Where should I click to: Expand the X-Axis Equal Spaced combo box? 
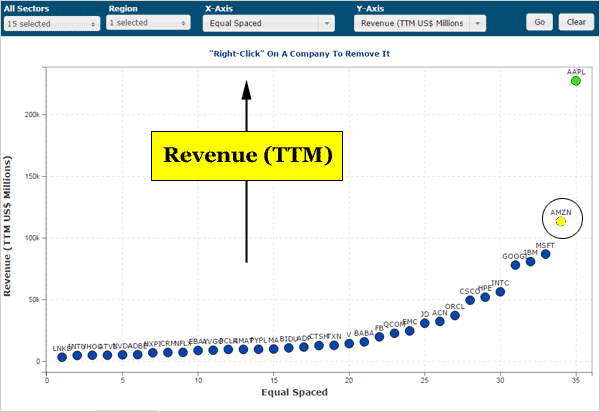tap(269, 23)
